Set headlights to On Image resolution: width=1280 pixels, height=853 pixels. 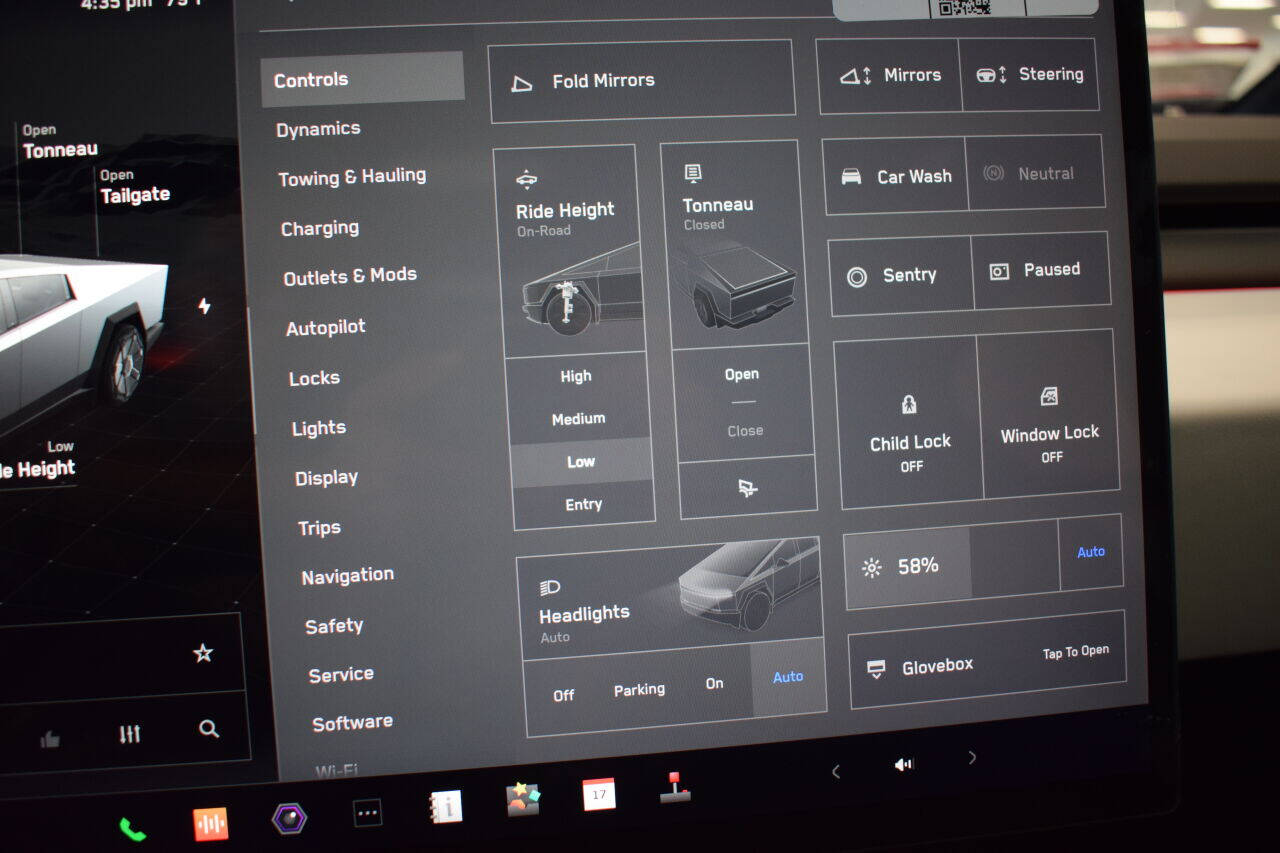pyautogui.click(x=714, y=684)
